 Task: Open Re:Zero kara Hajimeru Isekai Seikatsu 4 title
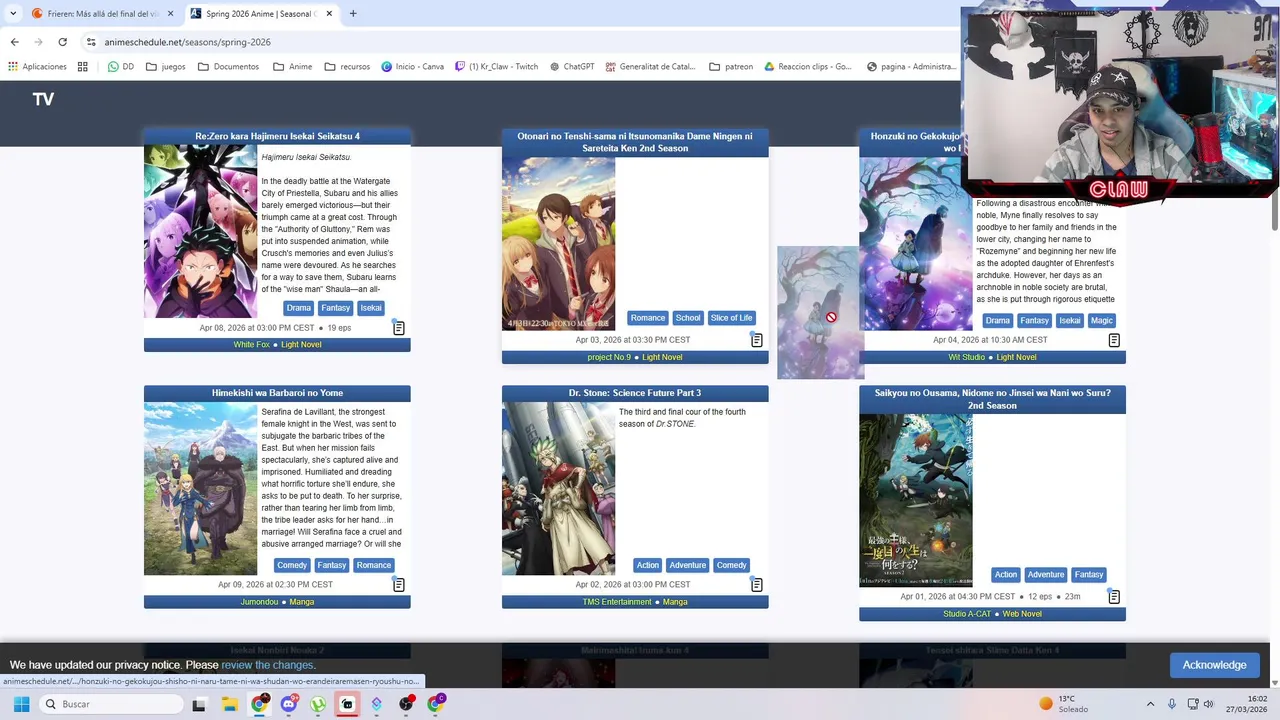(x=277, y=136)
